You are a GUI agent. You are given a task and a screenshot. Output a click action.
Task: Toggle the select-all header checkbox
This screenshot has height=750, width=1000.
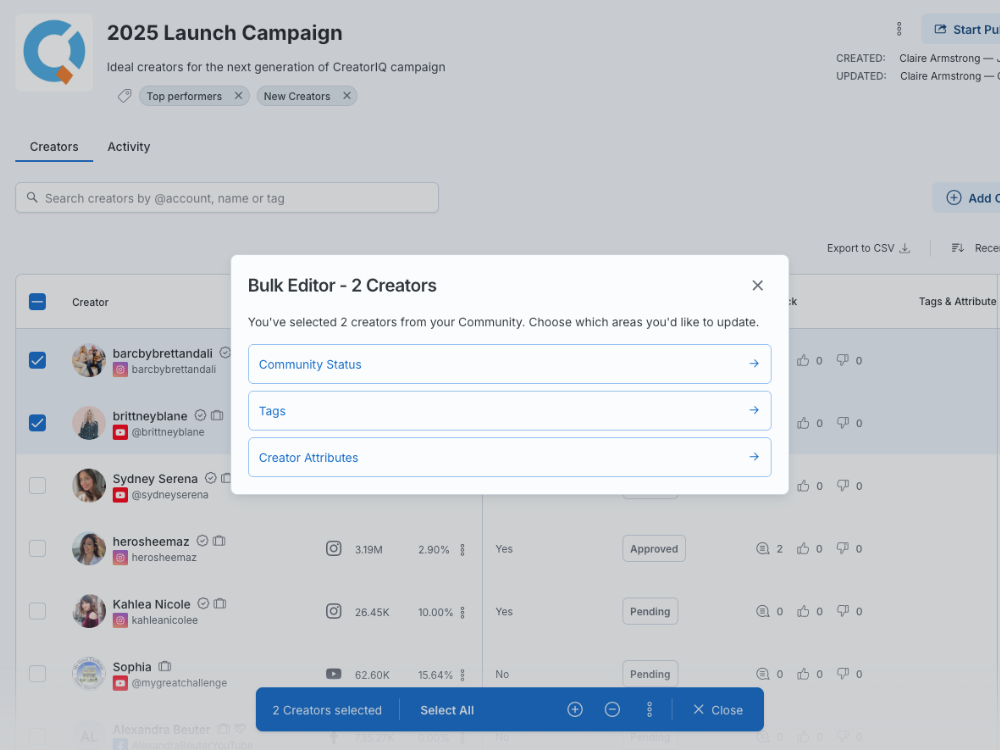point(37,302)
